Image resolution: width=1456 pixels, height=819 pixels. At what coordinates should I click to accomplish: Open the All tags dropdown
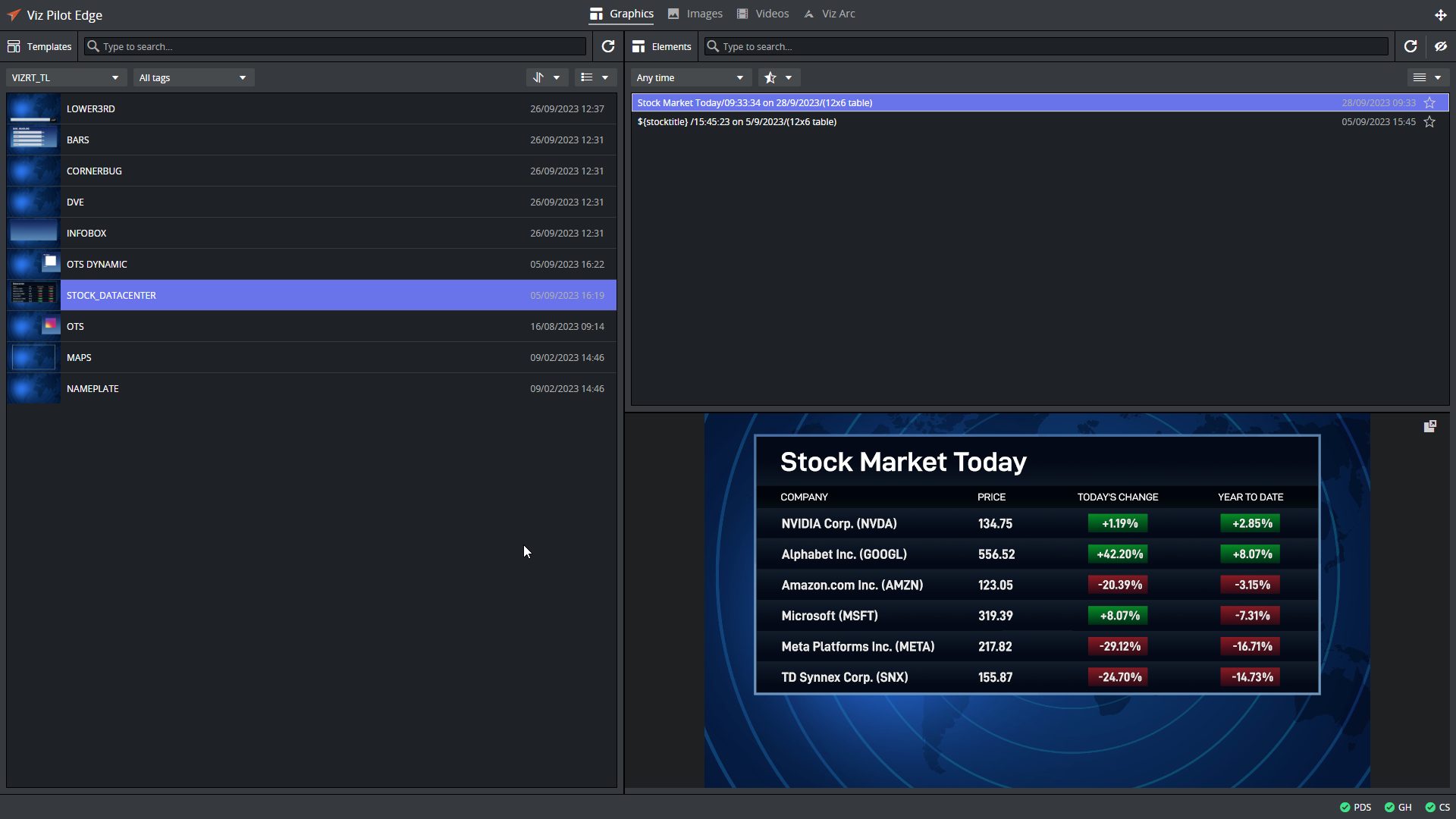[193, 77]
